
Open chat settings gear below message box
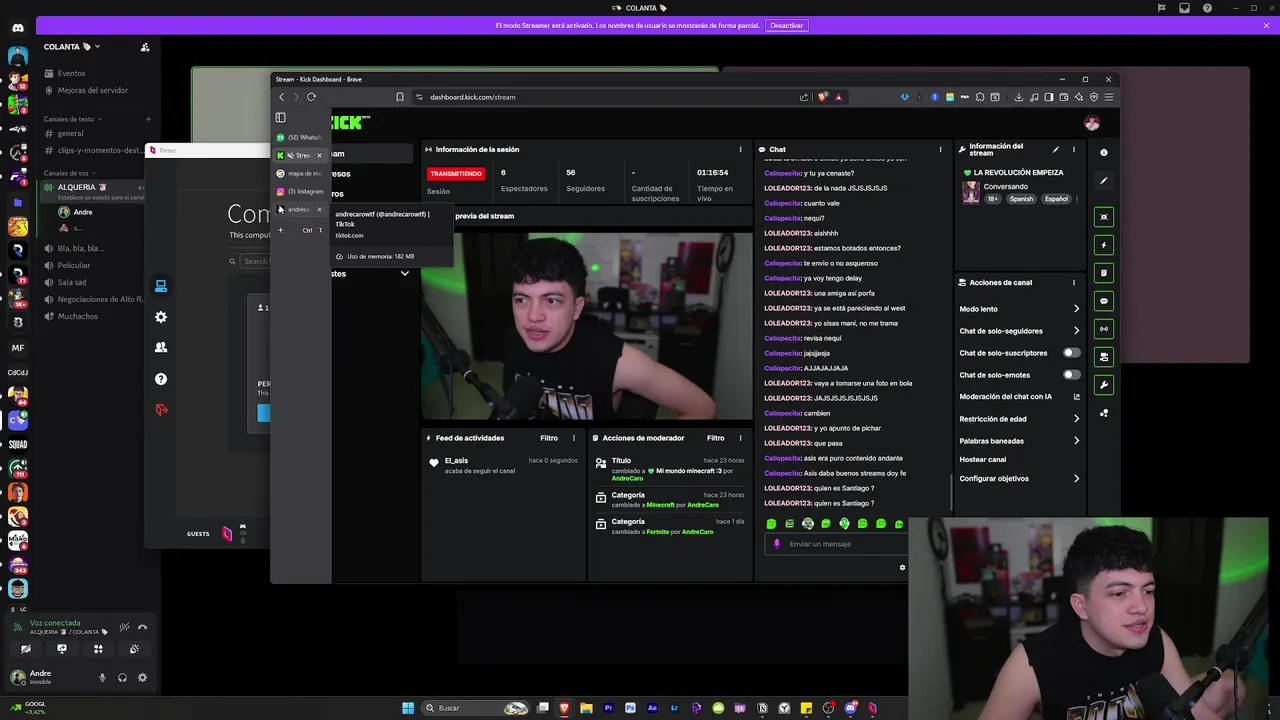coord(902,568)
